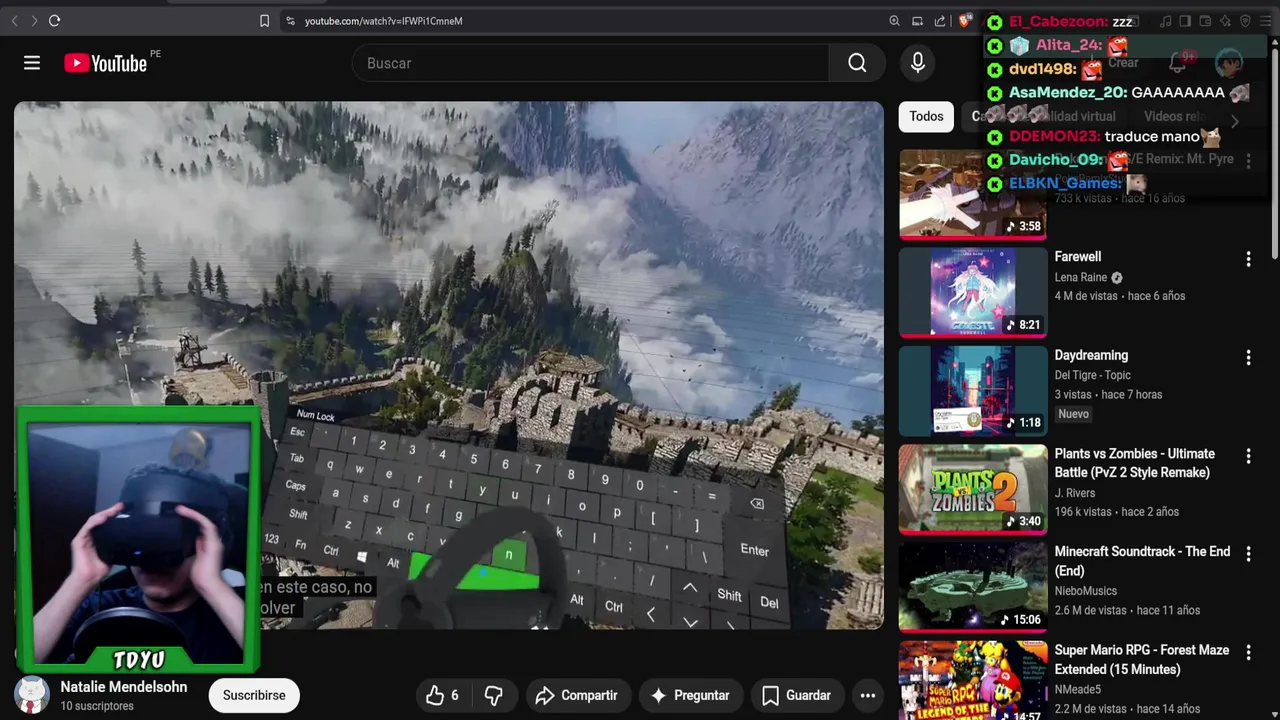This screenshot has width=1280, height=720.
Task: Click the Super Mario RPG thumbnail
Action: pyautogui.click(x=973, y=681)
